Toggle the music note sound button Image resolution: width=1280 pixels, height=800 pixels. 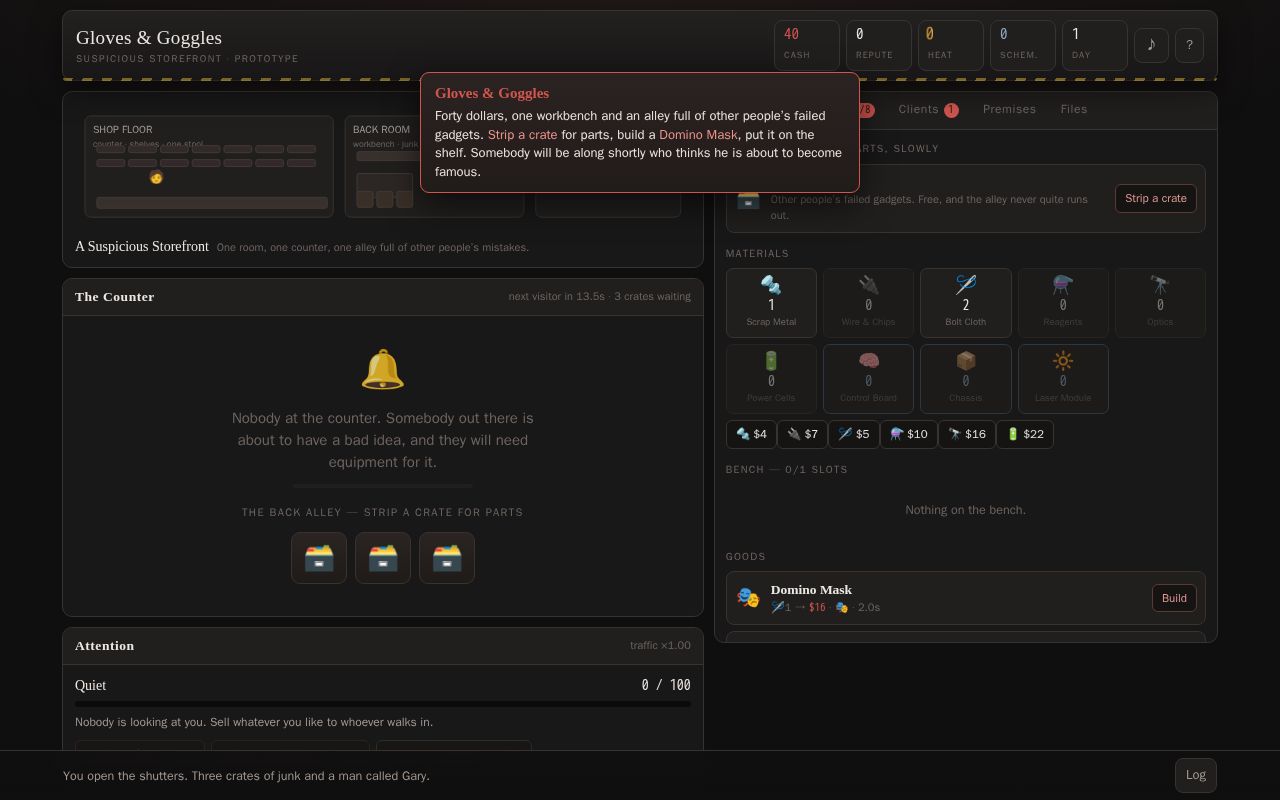1151,45
